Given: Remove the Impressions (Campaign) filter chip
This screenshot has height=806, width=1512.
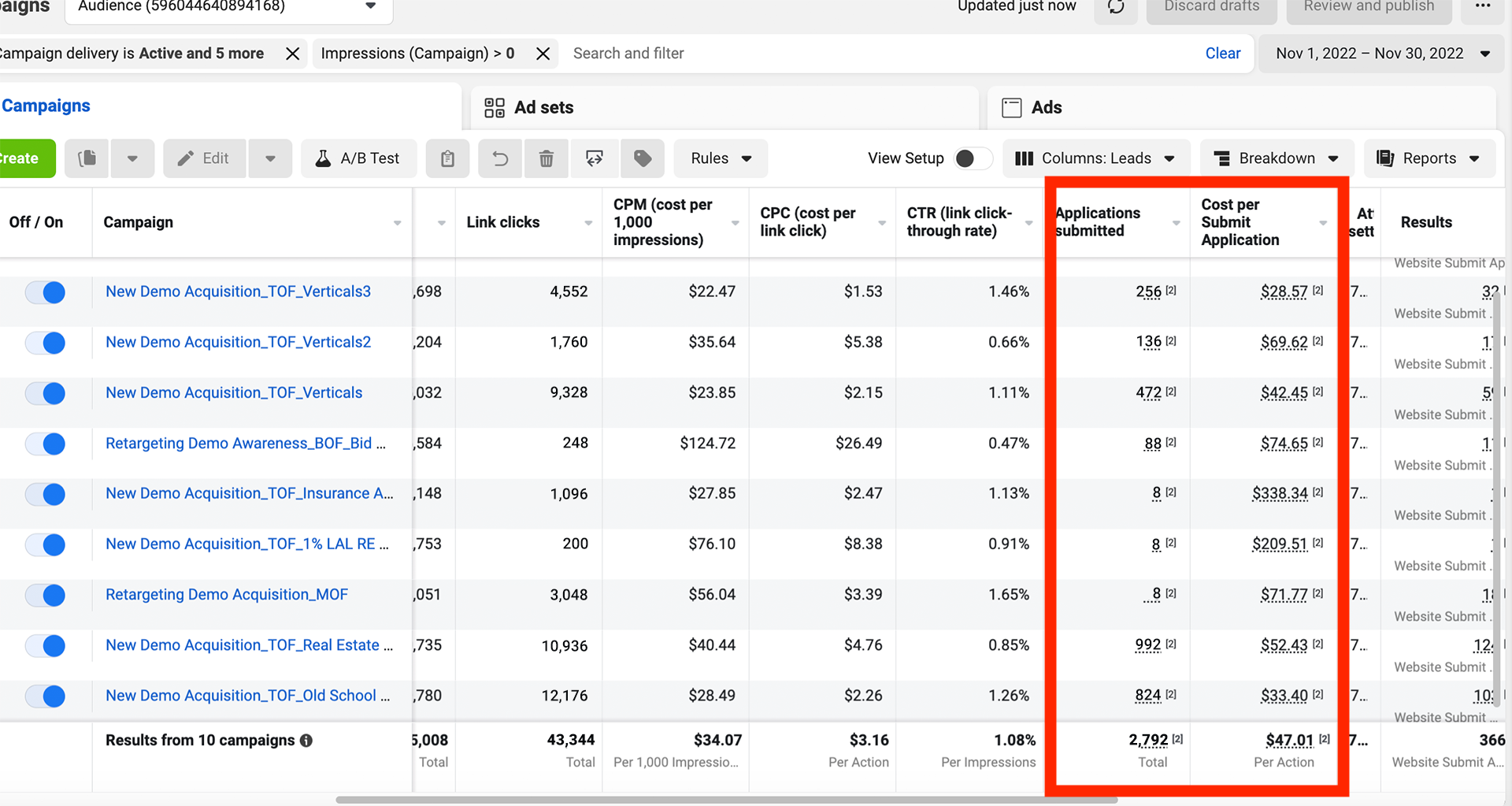Looking at the screenshot, I should pos(543,54).
